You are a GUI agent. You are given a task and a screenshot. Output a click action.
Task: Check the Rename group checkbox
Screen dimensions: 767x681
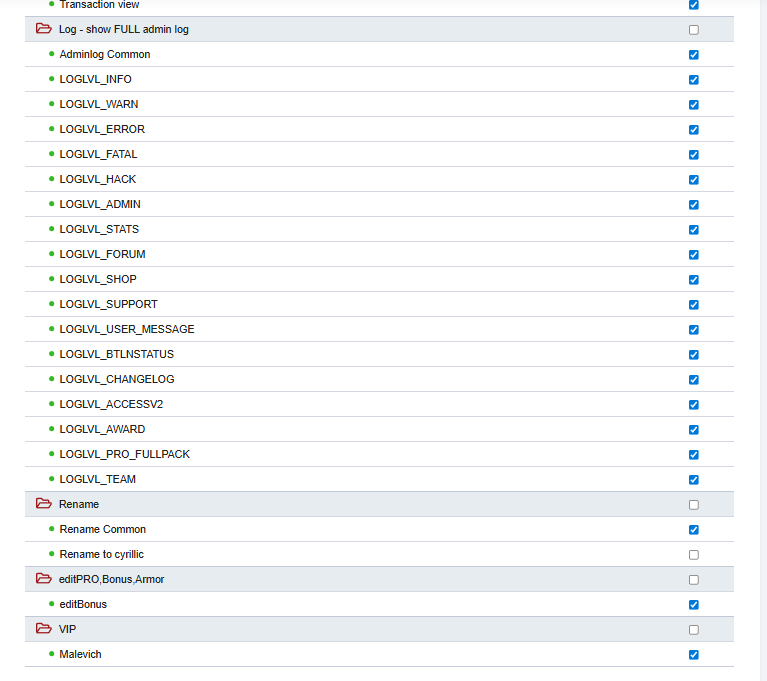694,505
